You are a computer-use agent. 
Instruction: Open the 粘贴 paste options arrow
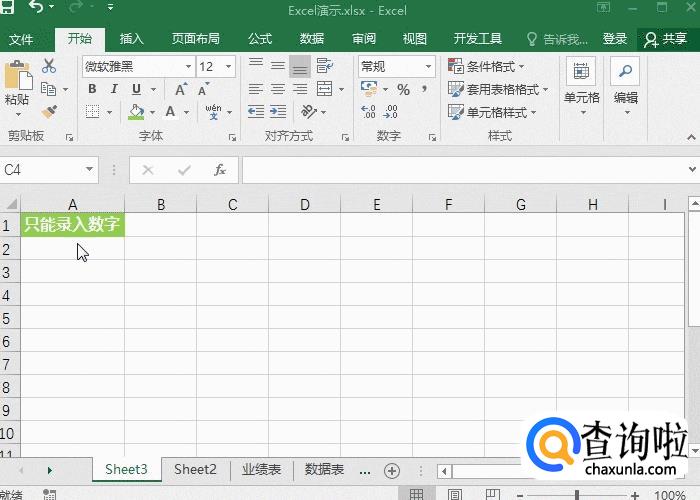18,114
